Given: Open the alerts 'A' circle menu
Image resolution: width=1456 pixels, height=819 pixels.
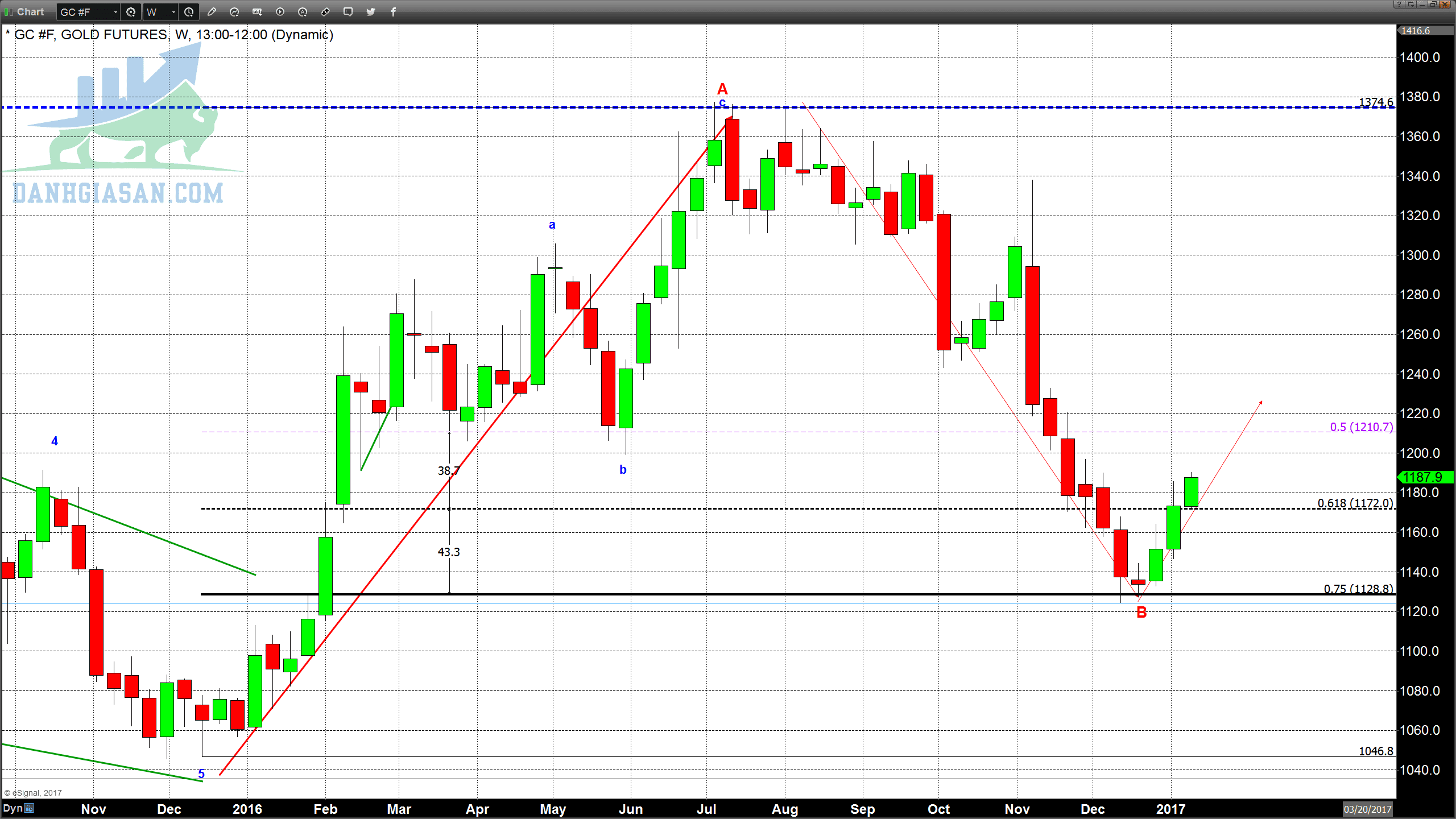Looking at the screenshot, I should (x=303, y=12).
